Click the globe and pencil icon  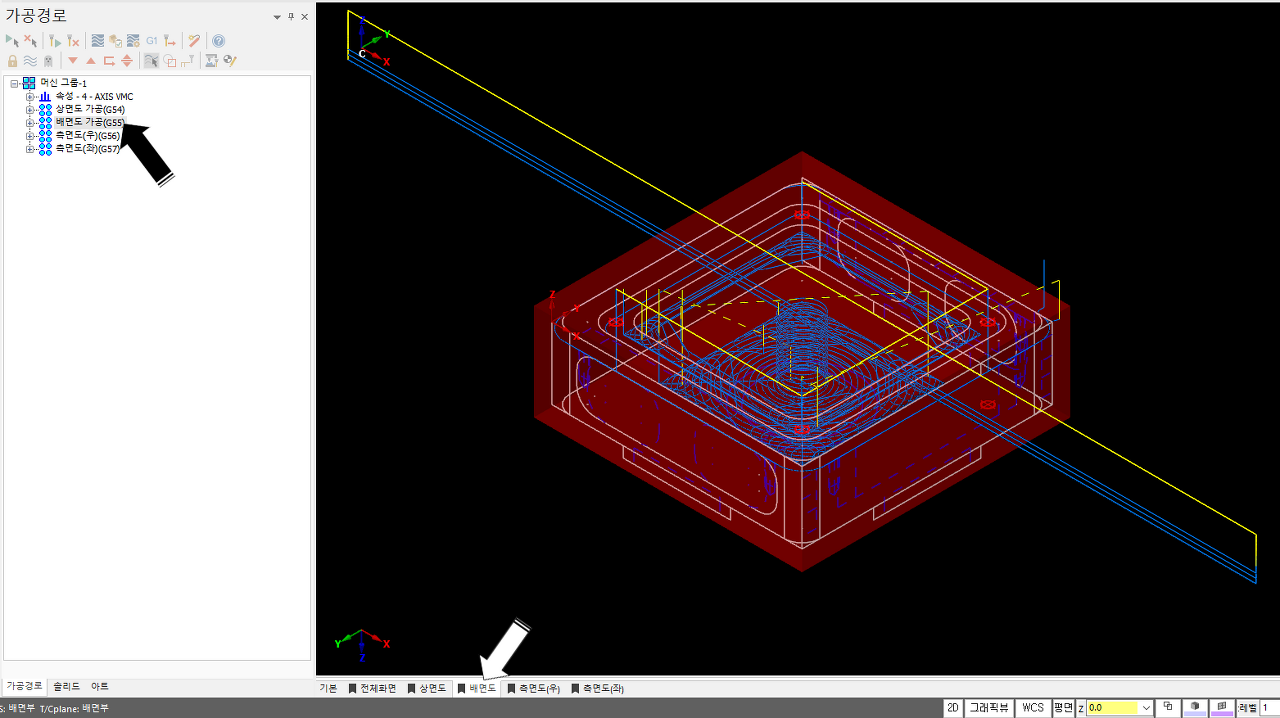tap(230, 61)
